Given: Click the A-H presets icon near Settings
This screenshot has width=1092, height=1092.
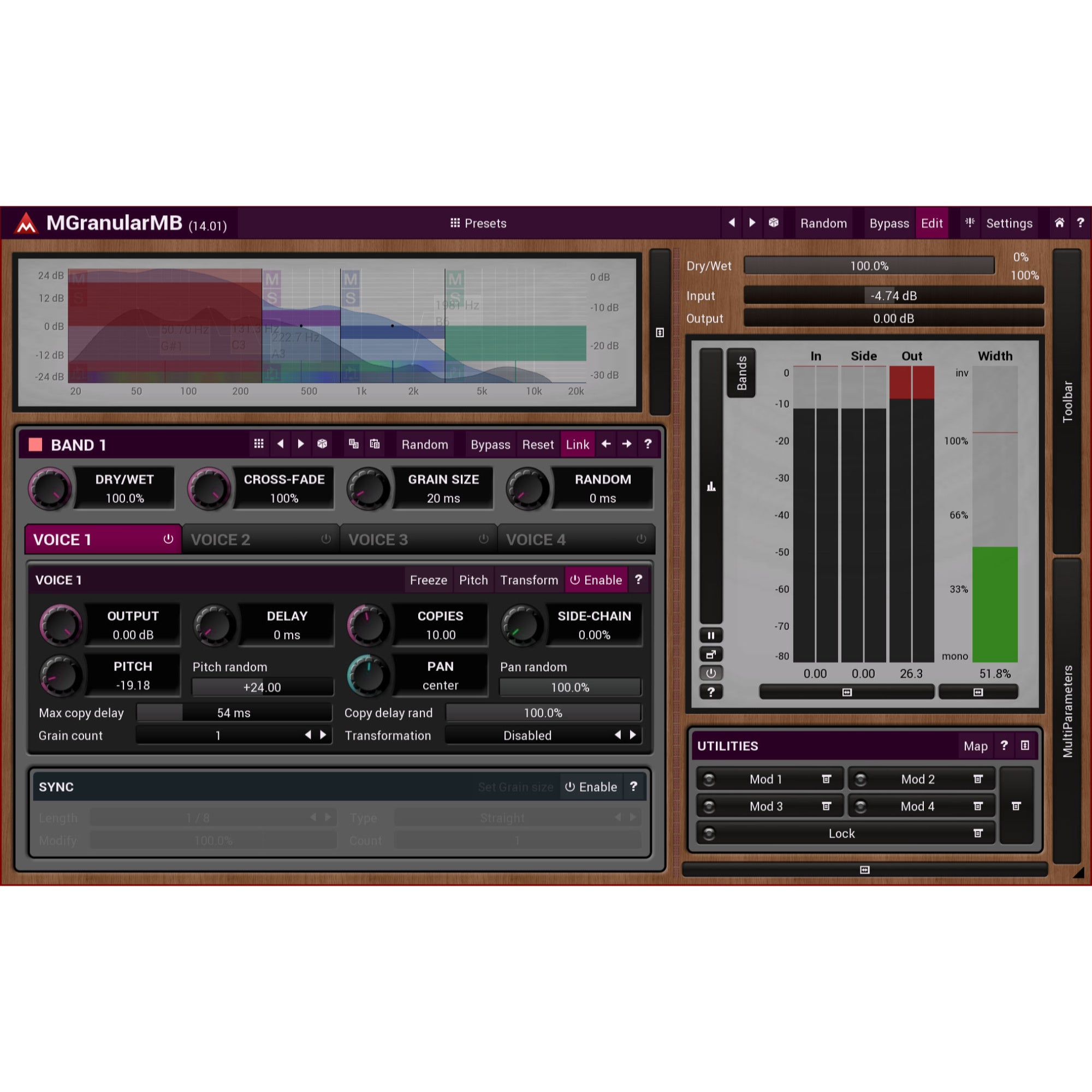Looking at the screenshot, I should click(x=970, y=223).
